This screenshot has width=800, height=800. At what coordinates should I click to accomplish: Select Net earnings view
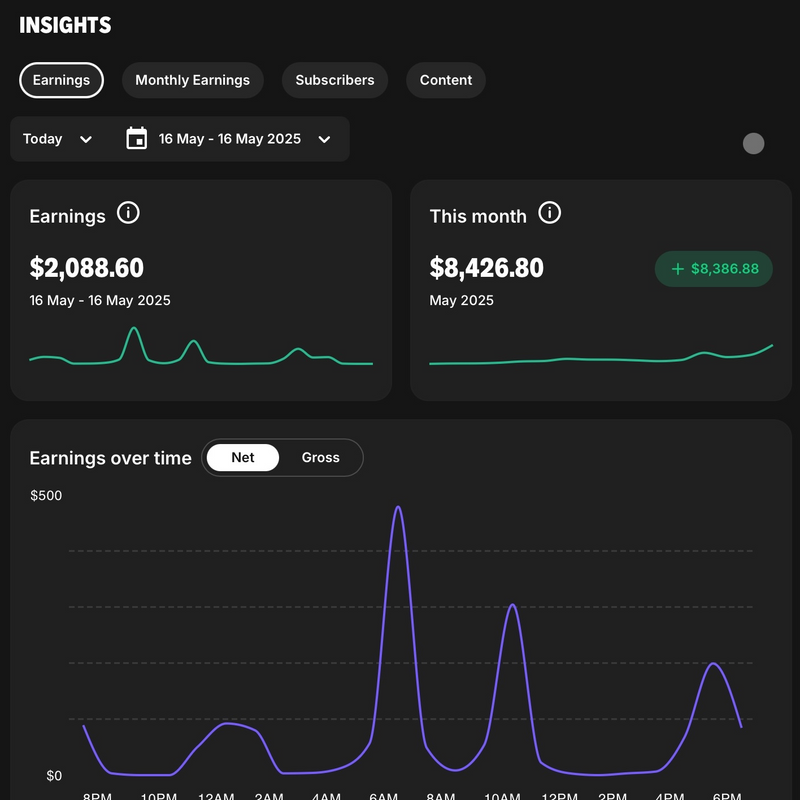[x=243, y=458]
